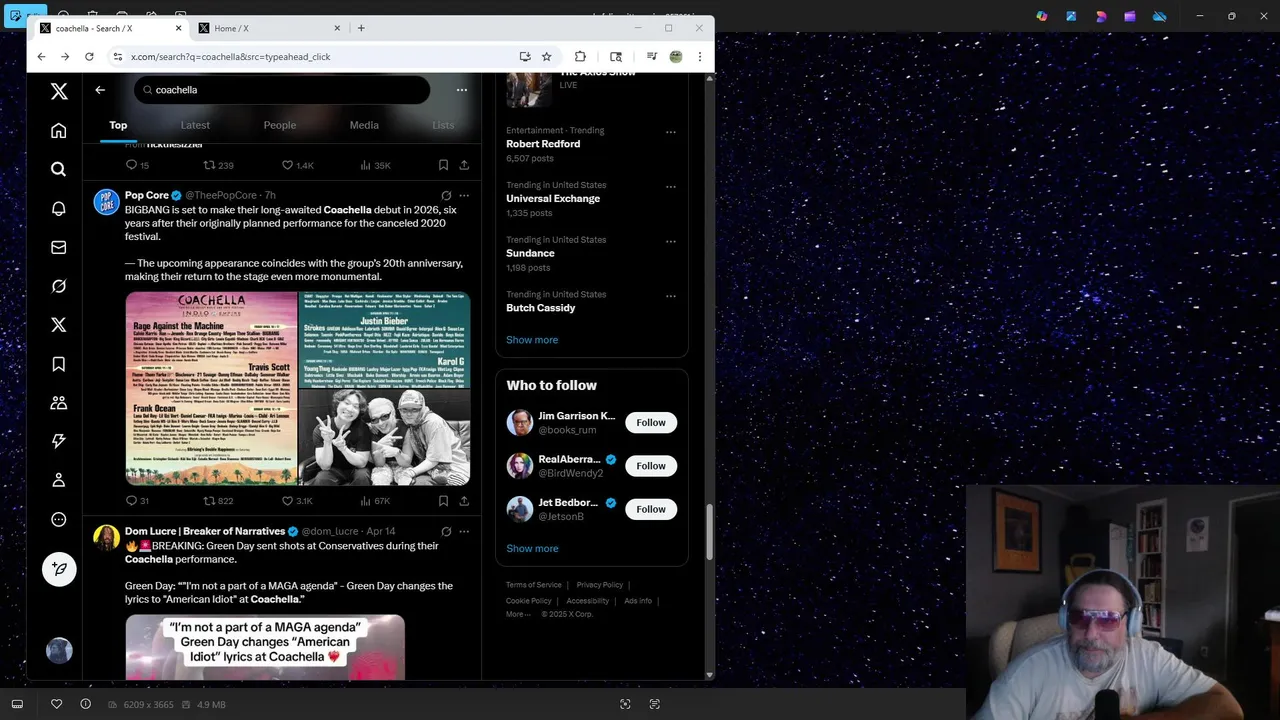Viewport: 1280px width, 720px height.
Task: Open Home from the X sidebar
Action: coord(59,131)
